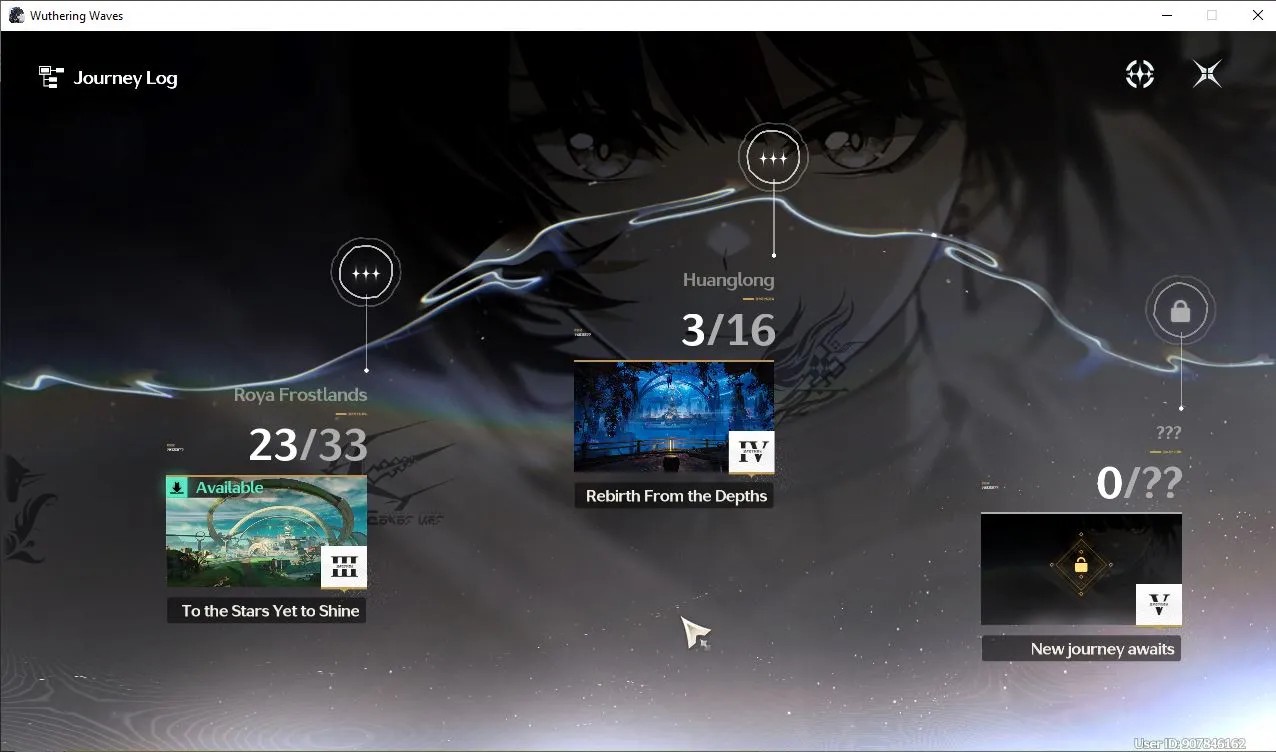1276x752 pixels.
Task: Click the chapter IV badge icon
Action: [751, 452]
